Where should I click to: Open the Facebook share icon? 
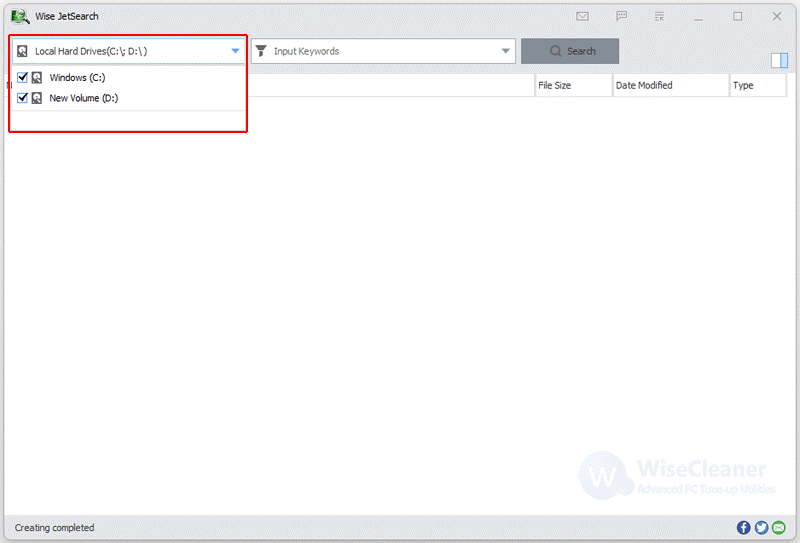click(743, 528)
